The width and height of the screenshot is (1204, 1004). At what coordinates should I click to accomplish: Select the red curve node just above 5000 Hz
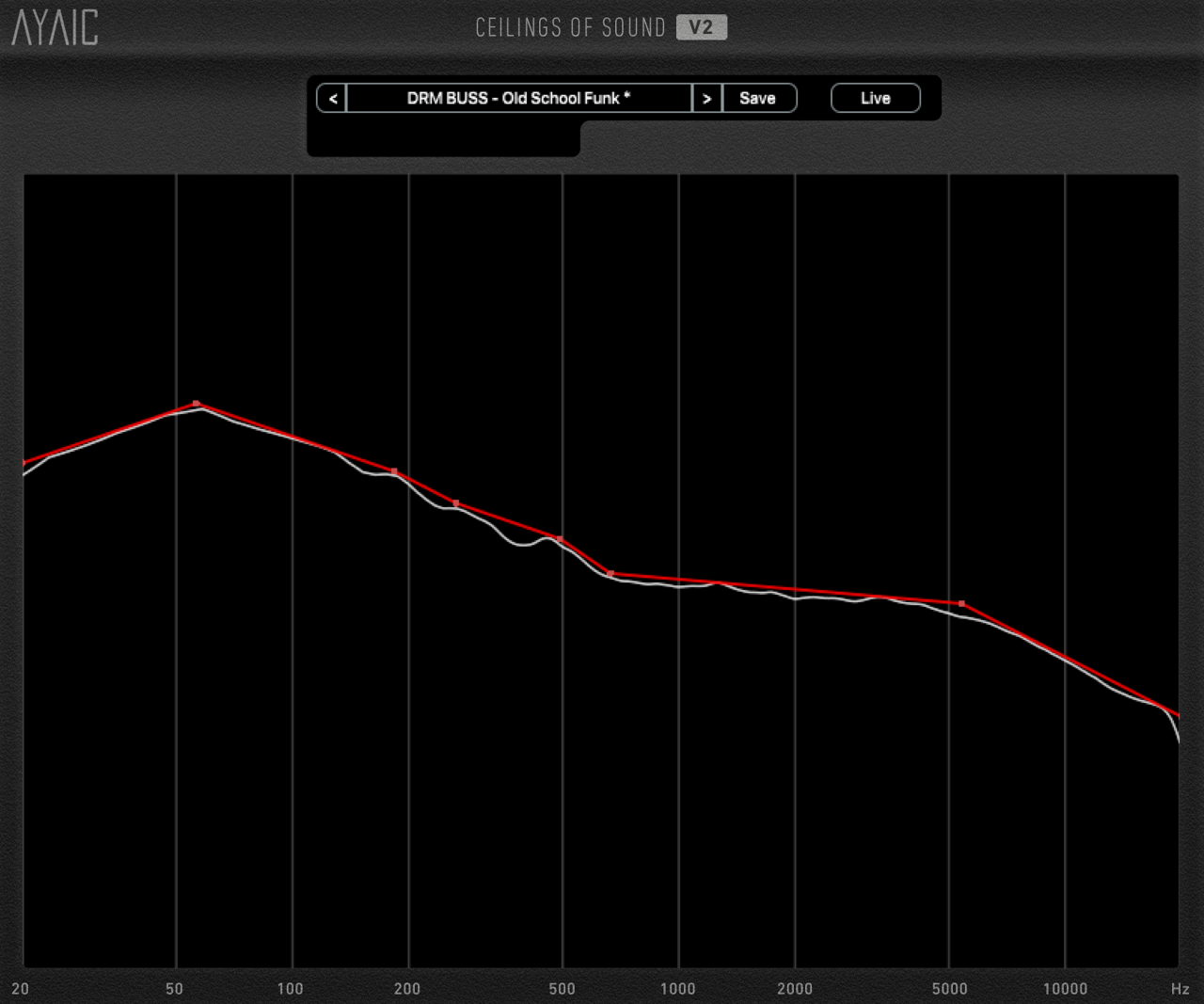click(x=961, y=603)
